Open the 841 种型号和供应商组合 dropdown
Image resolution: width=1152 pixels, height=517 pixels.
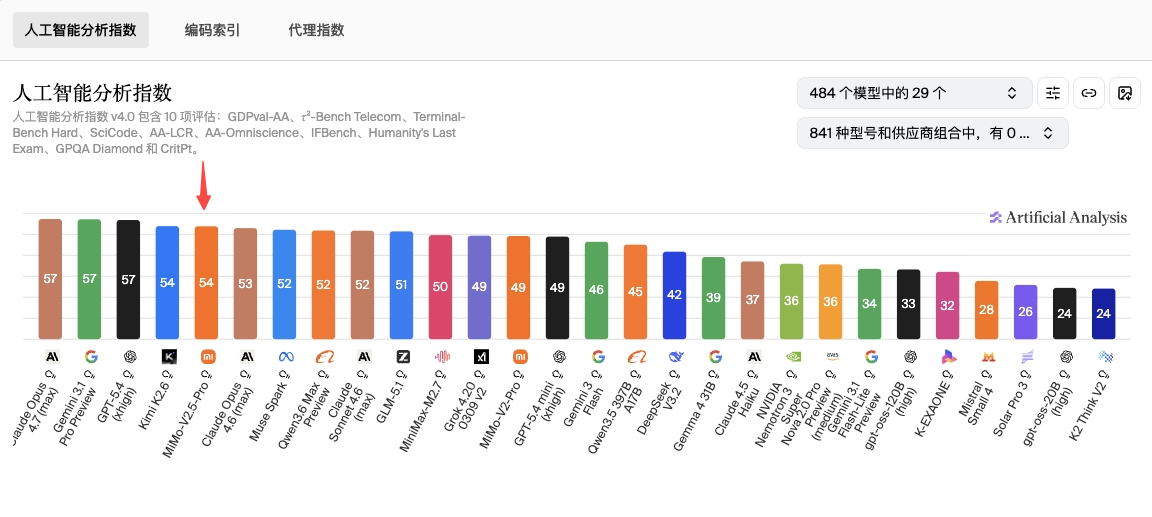coord(932,133)
